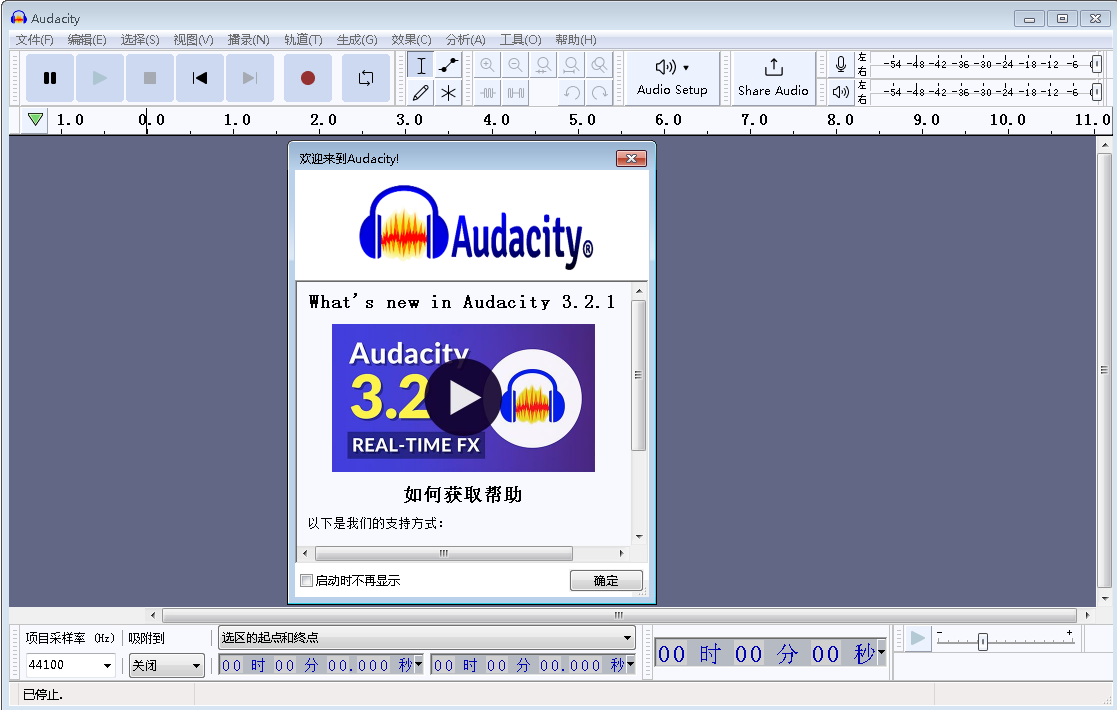1117x710 pixels.
Task: Click the playback speed slider handle
Action: [982, 642]
